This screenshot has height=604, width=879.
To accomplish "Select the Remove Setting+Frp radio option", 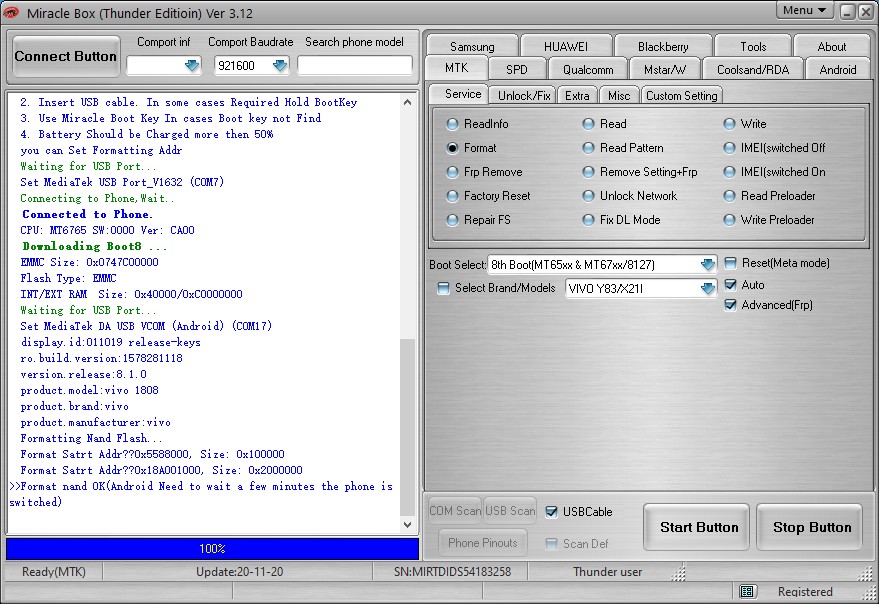I will pyautogui.click(x=588, y=172).
